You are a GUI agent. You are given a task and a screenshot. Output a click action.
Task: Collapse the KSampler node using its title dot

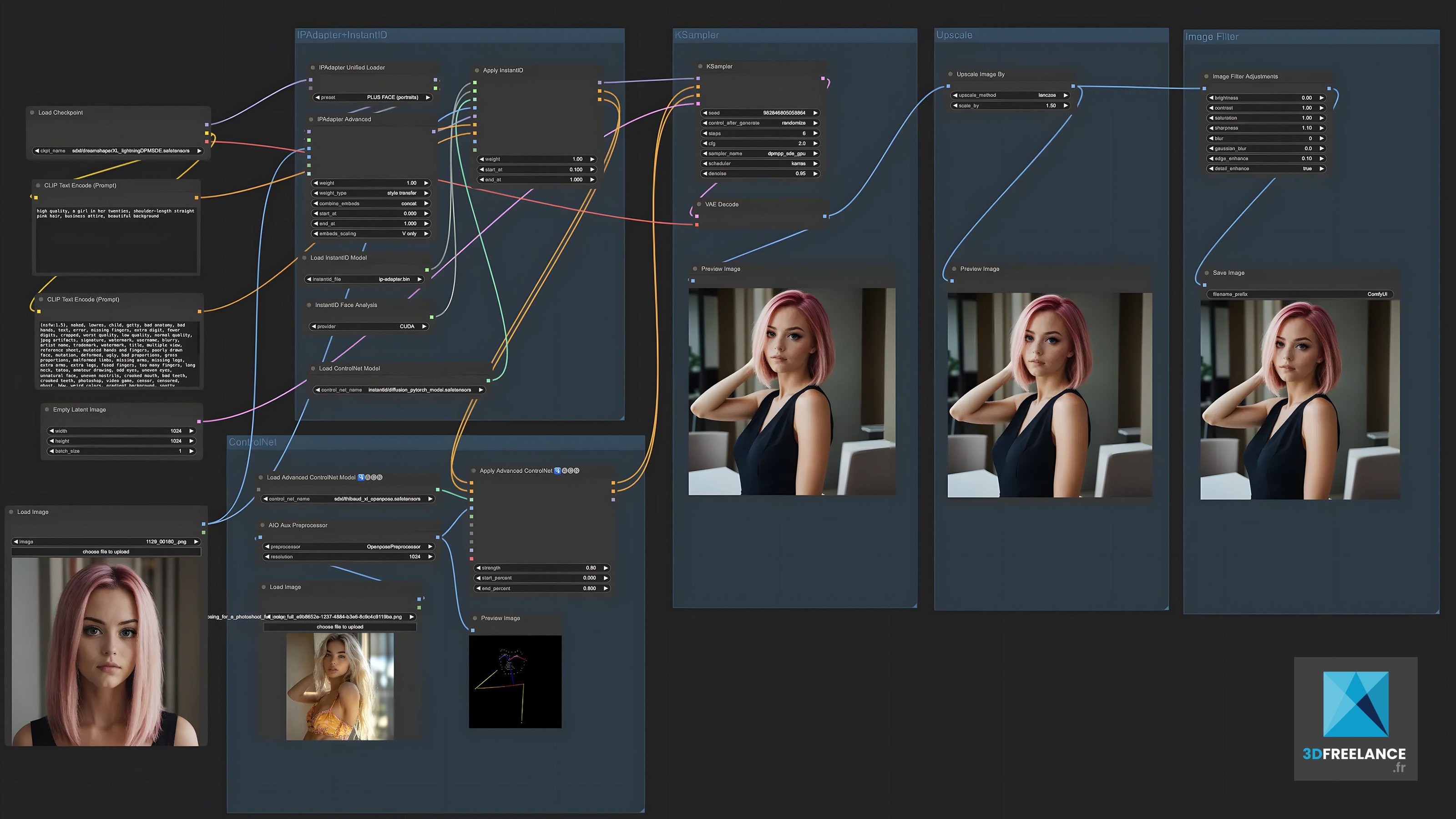700,67
